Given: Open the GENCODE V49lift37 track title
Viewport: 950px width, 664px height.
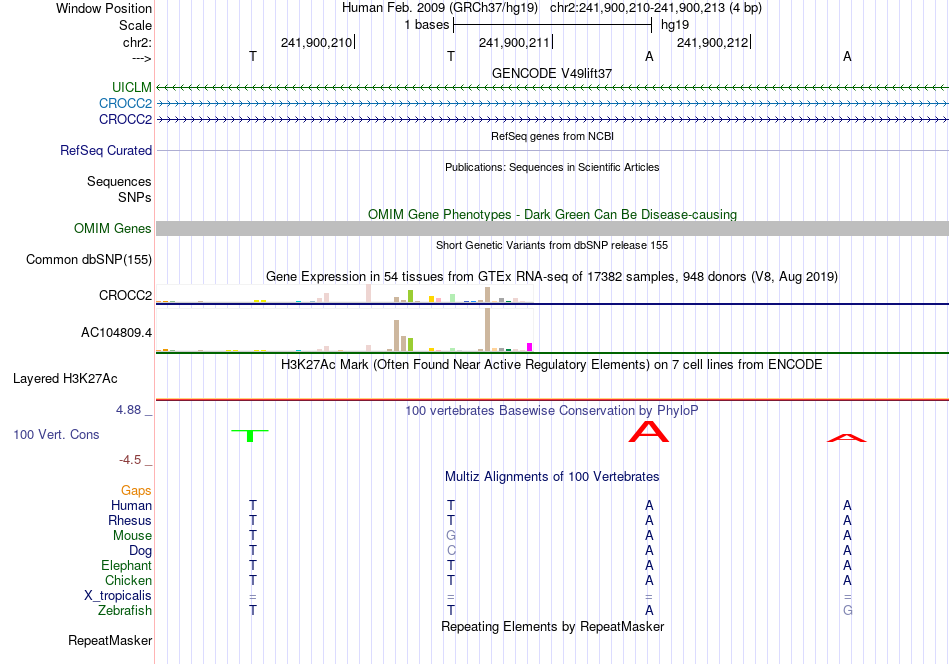Looking at the screenshot, I should coord(552,73).
